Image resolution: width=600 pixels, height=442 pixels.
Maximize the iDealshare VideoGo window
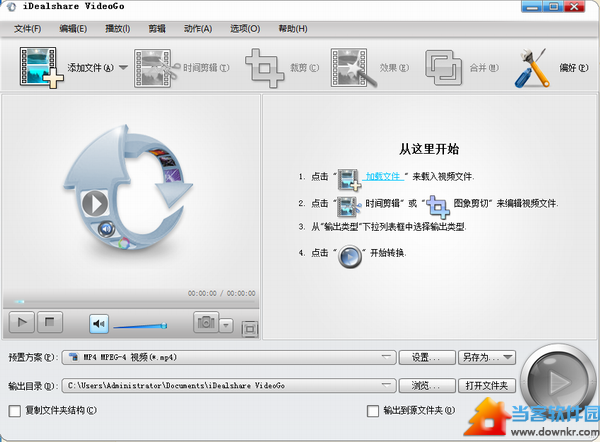click(553, 7)
